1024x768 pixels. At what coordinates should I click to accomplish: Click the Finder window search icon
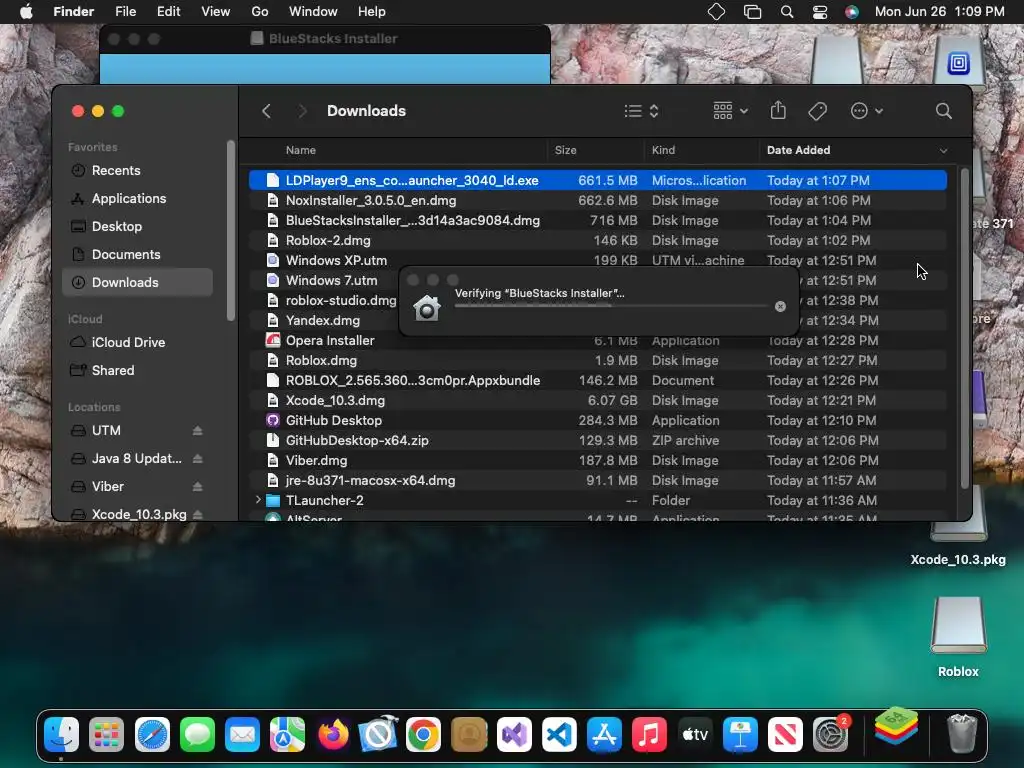pos(943,111)
